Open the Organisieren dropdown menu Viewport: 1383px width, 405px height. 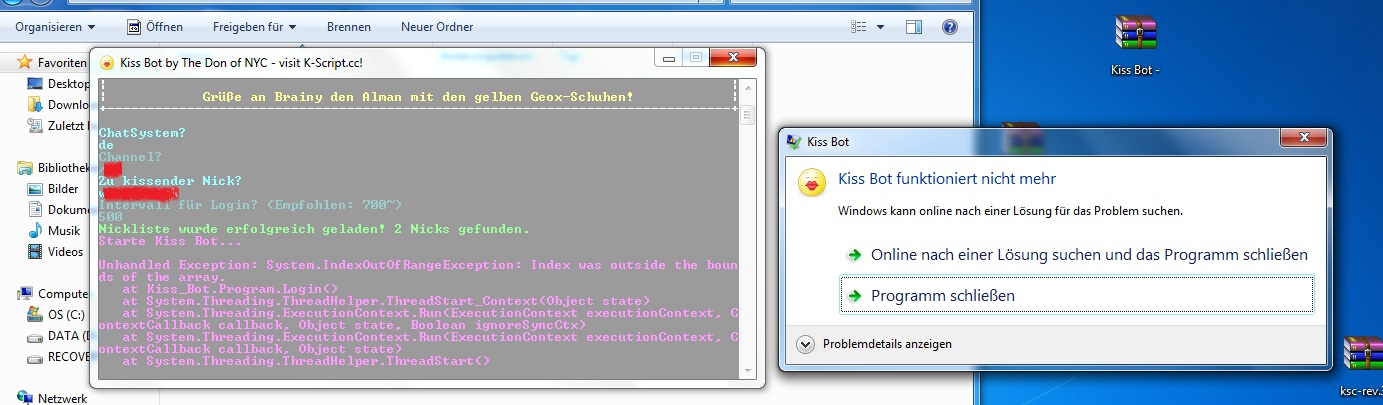pos(56,27)
